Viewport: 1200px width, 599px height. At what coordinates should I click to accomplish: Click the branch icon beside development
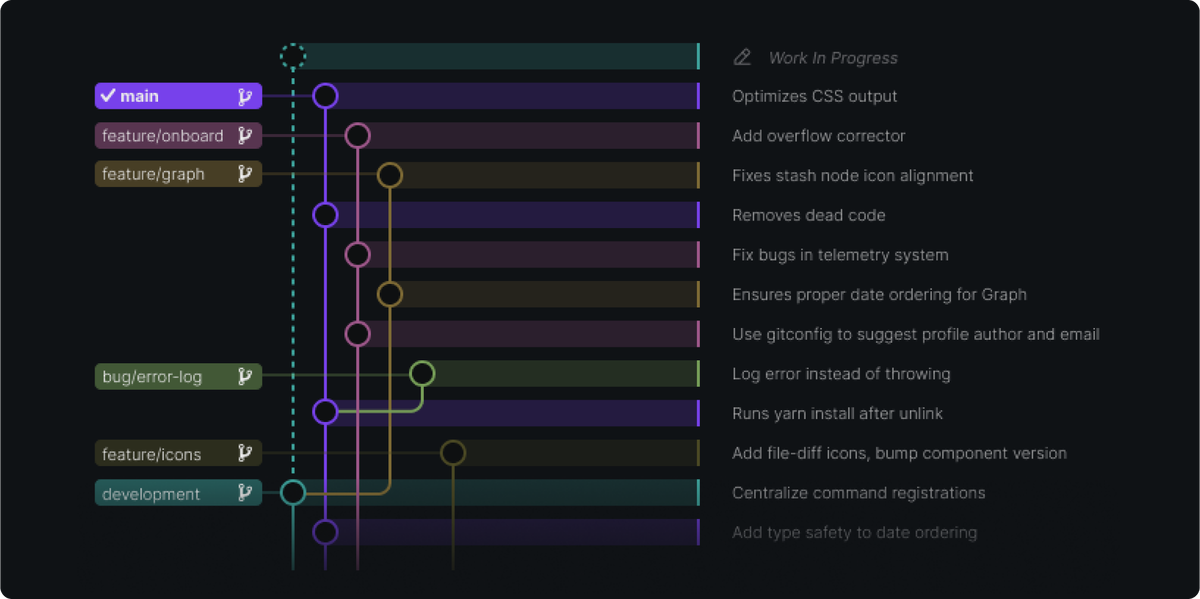click(244, 493)
